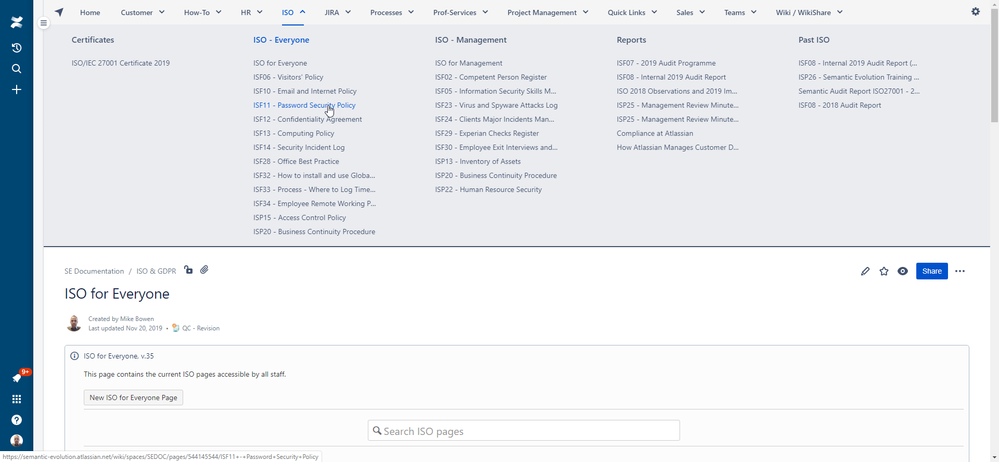Open ISF29 - Experian Checks Register

pyautogui.click(x=487, y=133)
